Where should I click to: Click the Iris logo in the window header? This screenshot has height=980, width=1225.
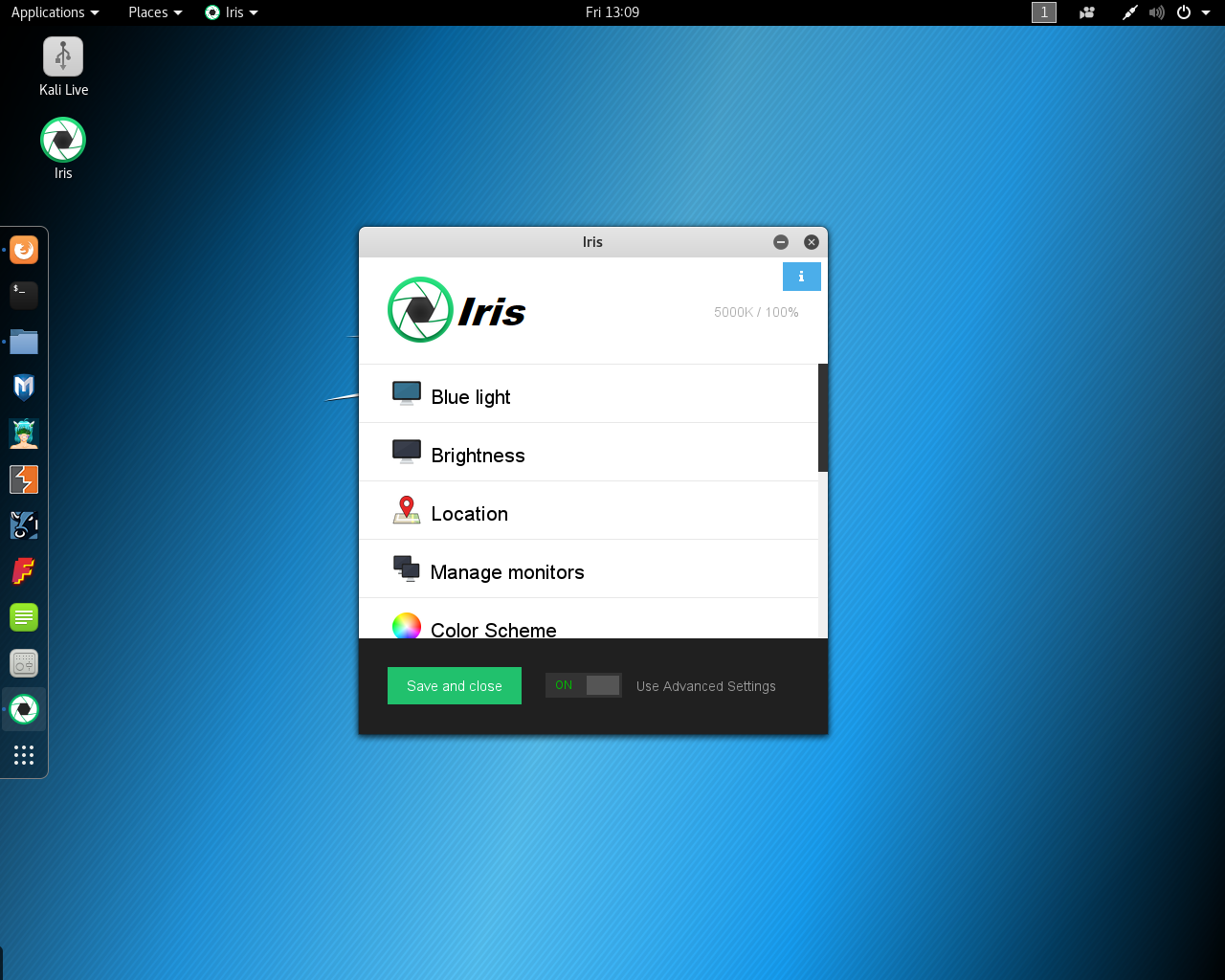click(x=457, y=310)
